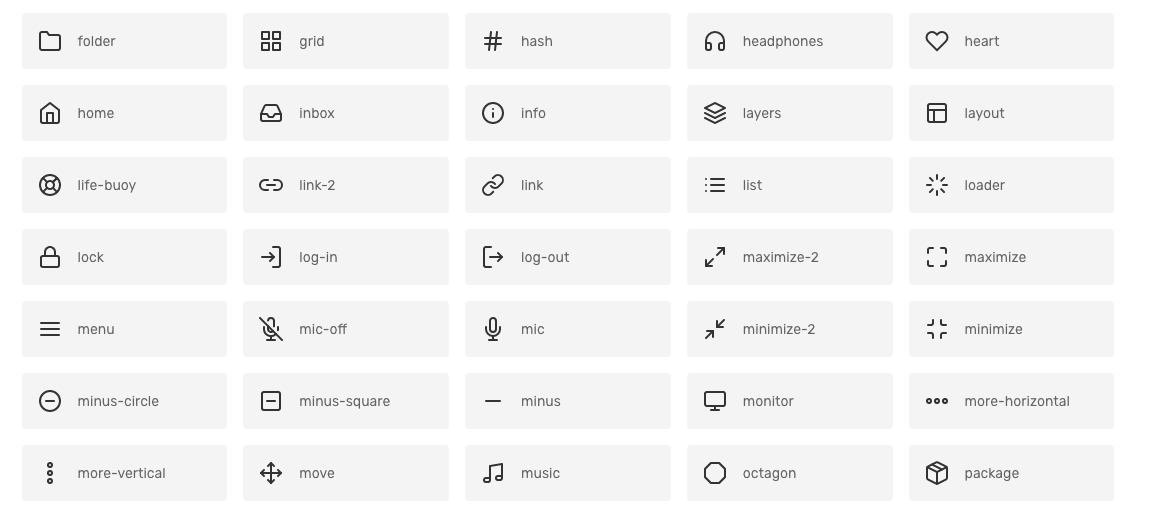Select the minimize-2 tile
This screenshot has width=1152, height=515.
pos(790,329)
